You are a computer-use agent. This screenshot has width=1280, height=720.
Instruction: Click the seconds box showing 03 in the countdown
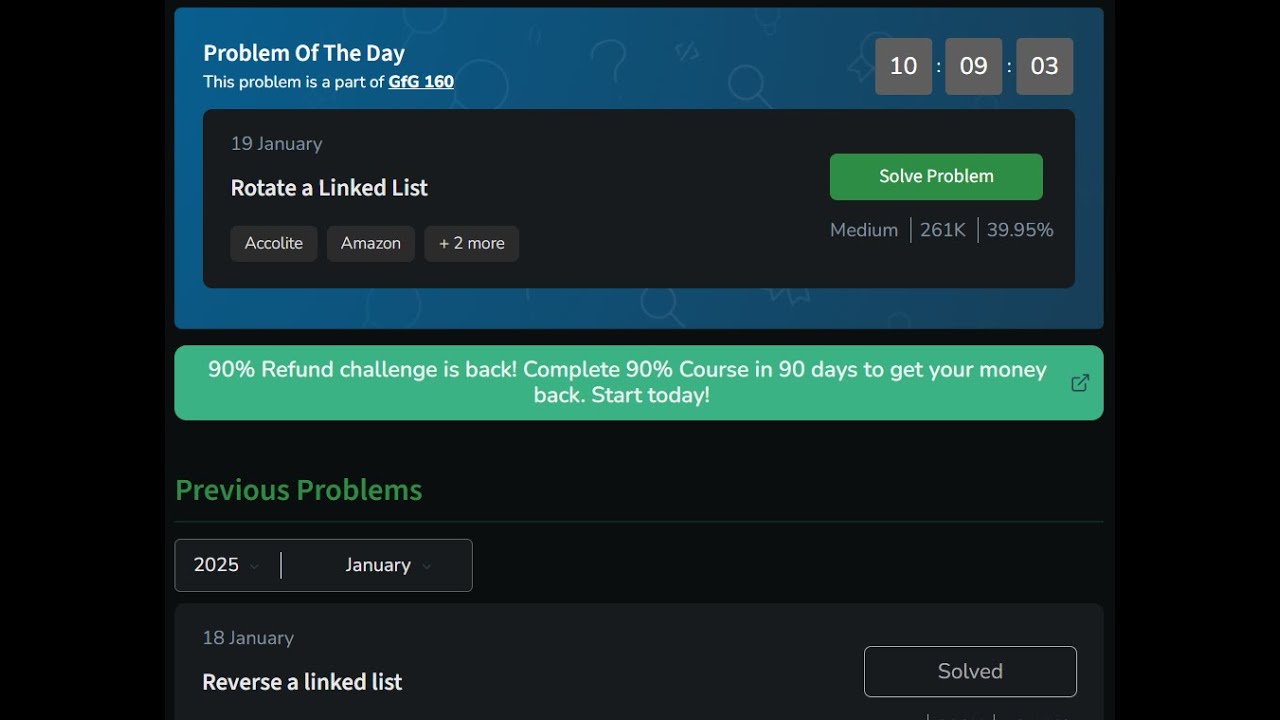(1044, 66)
